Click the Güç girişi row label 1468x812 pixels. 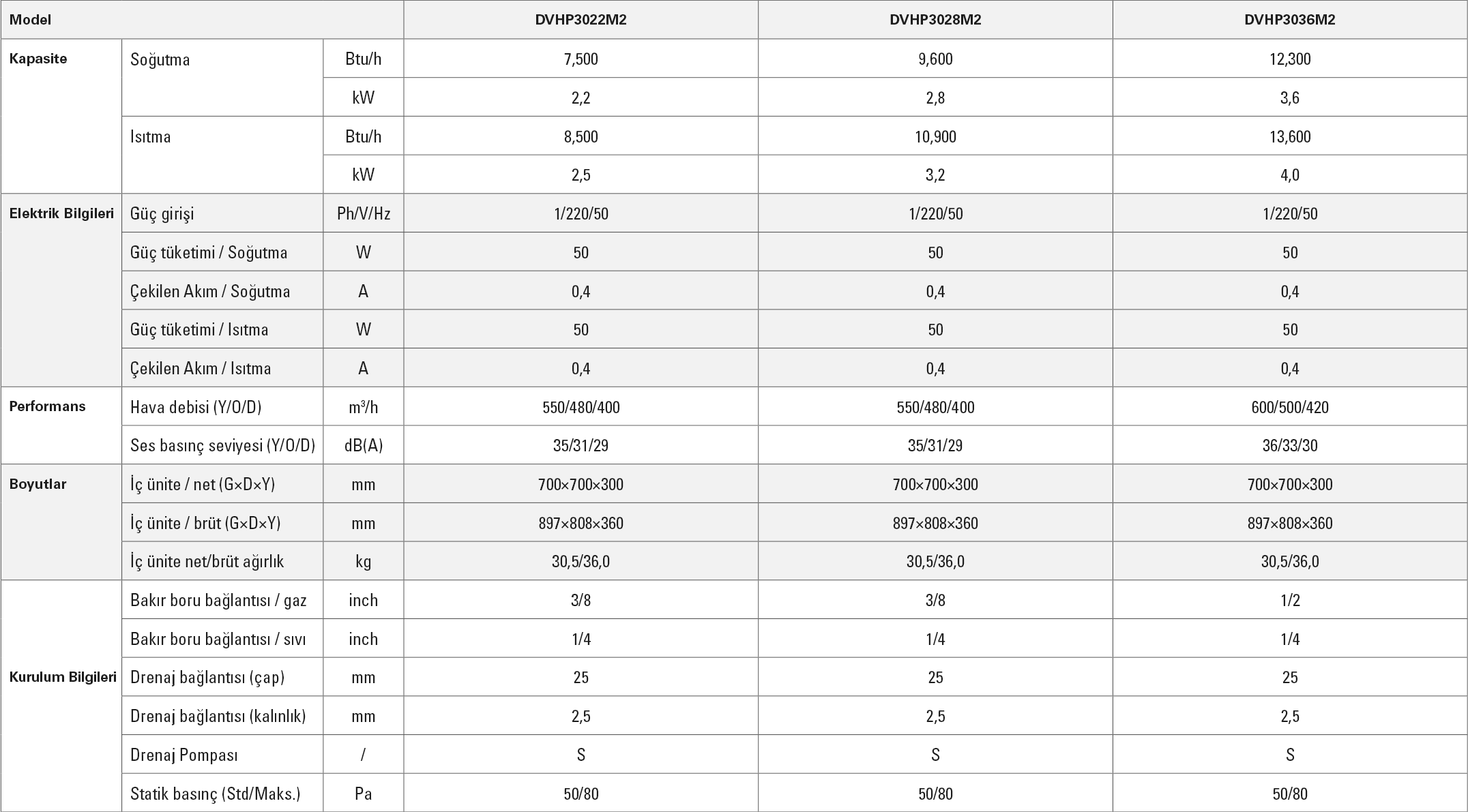click(162, 214)
